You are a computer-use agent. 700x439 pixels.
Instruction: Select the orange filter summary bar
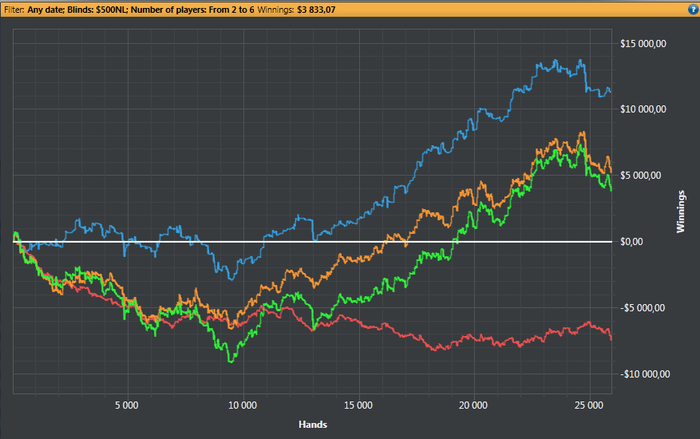coord(350,9)
